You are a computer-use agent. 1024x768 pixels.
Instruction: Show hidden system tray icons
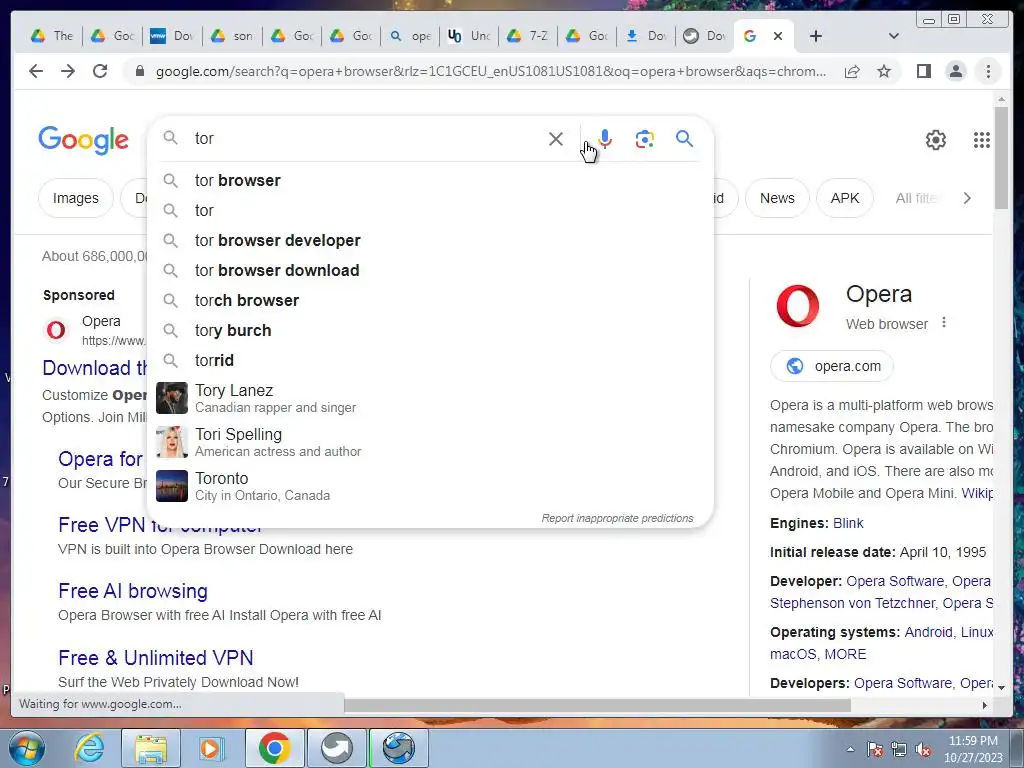tap(850, 749)
